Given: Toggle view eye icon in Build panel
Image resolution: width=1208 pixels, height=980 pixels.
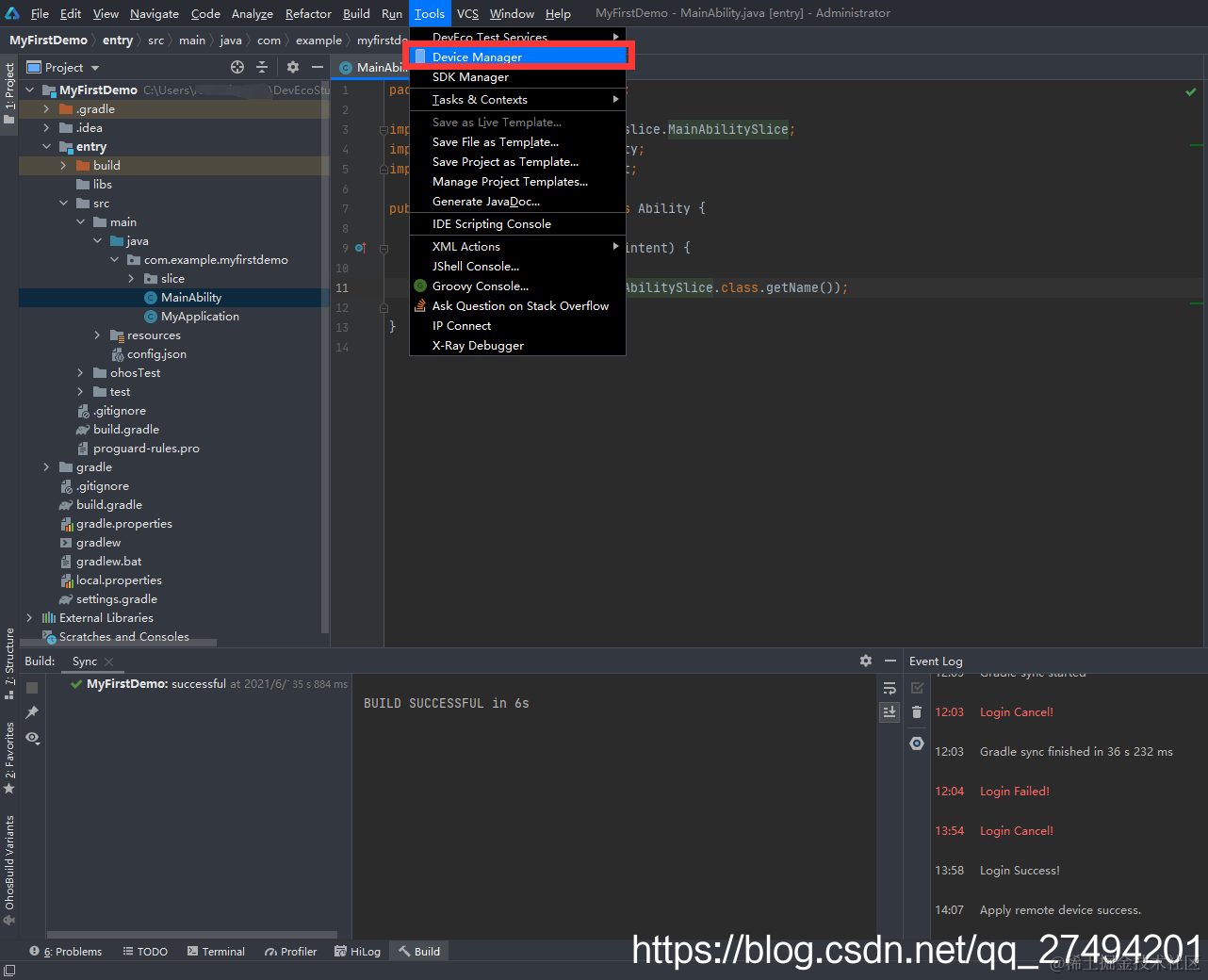Looking at the screenshot, I should pos(32,738).
